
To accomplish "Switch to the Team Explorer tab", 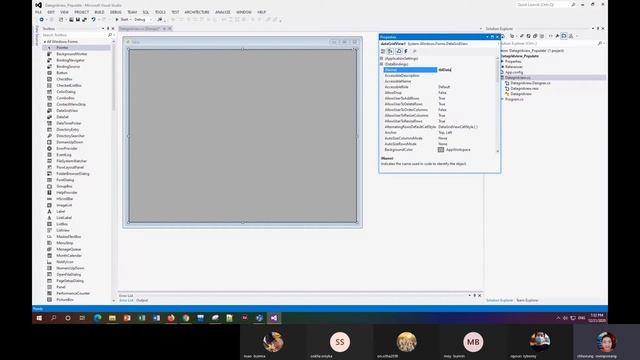I will pos(527,300).
